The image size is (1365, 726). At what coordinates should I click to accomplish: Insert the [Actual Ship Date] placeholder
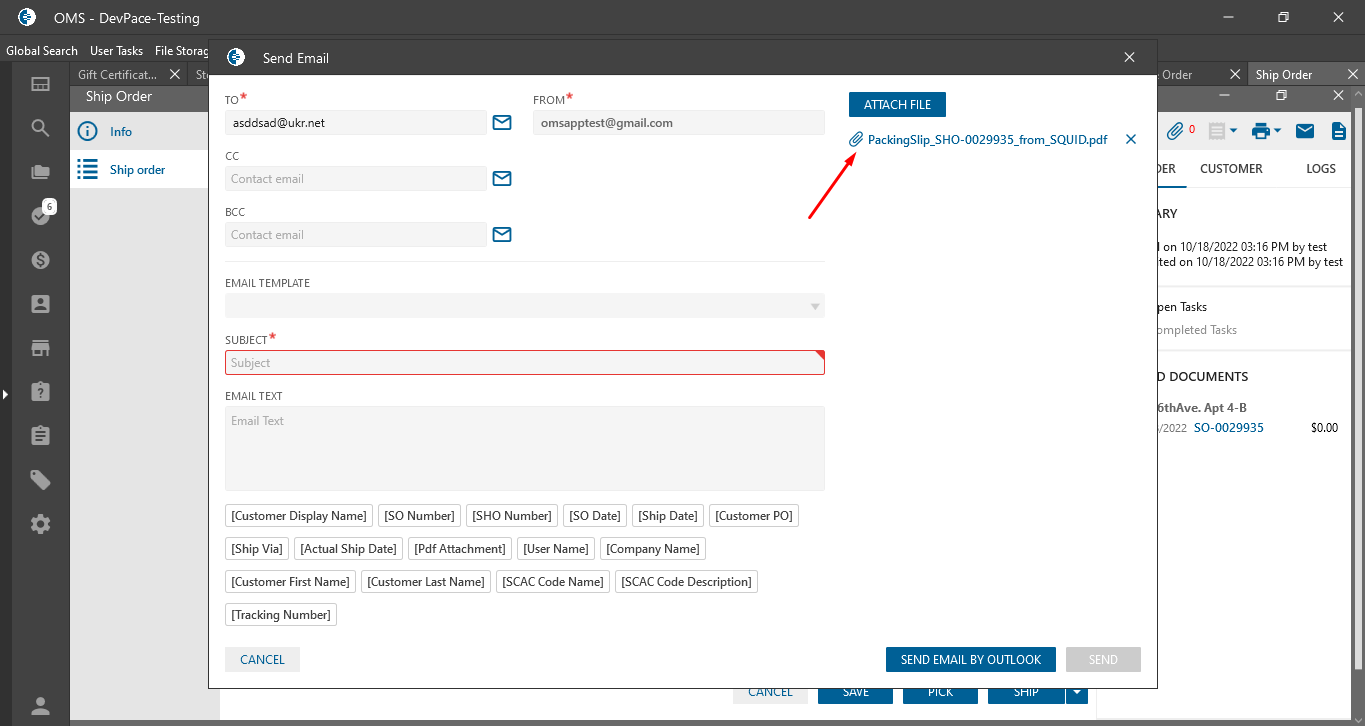click(x=348, y=549)
